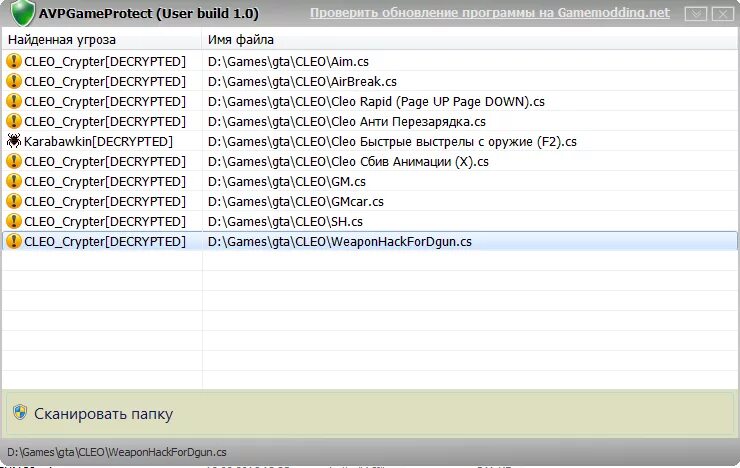Click warning icon for GMcar.cs row
The width and height of the screenshot is (740, 468).
coord(14,201)
